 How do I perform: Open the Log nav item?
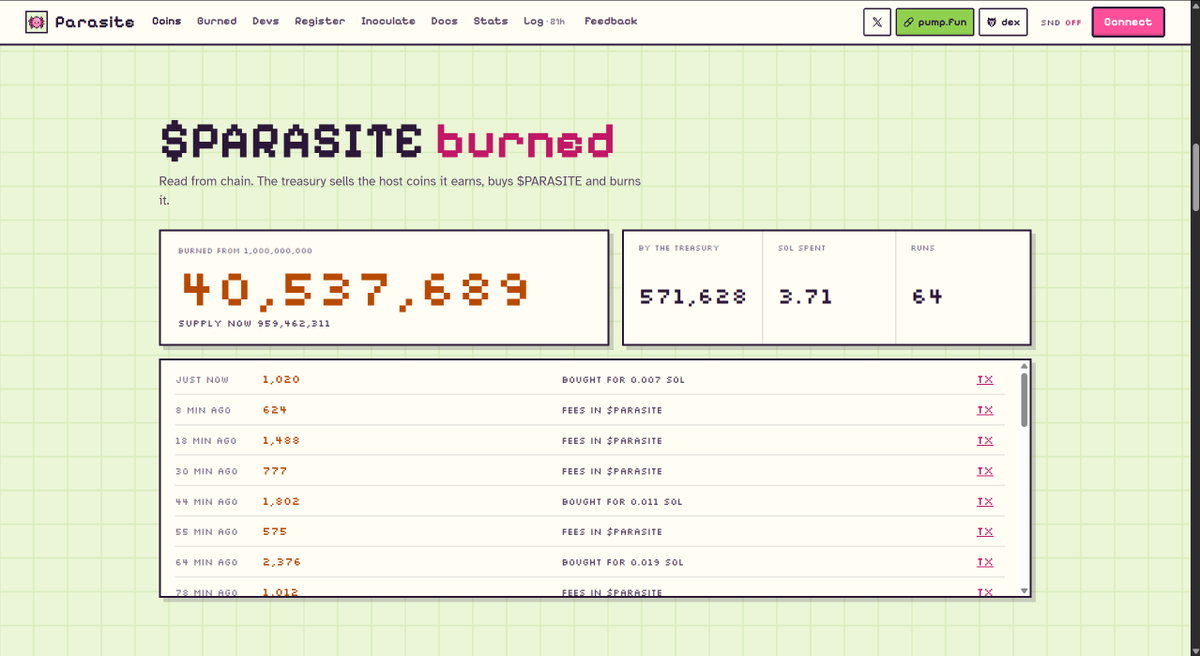coord(544,21)
